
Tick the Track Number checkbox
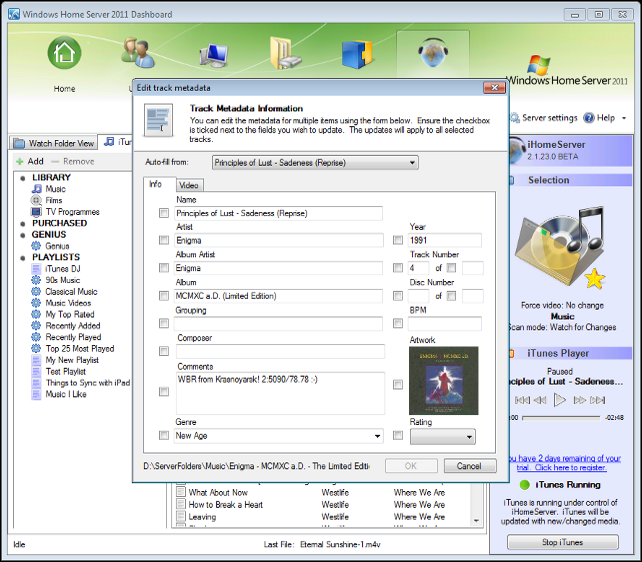[398, 268]
